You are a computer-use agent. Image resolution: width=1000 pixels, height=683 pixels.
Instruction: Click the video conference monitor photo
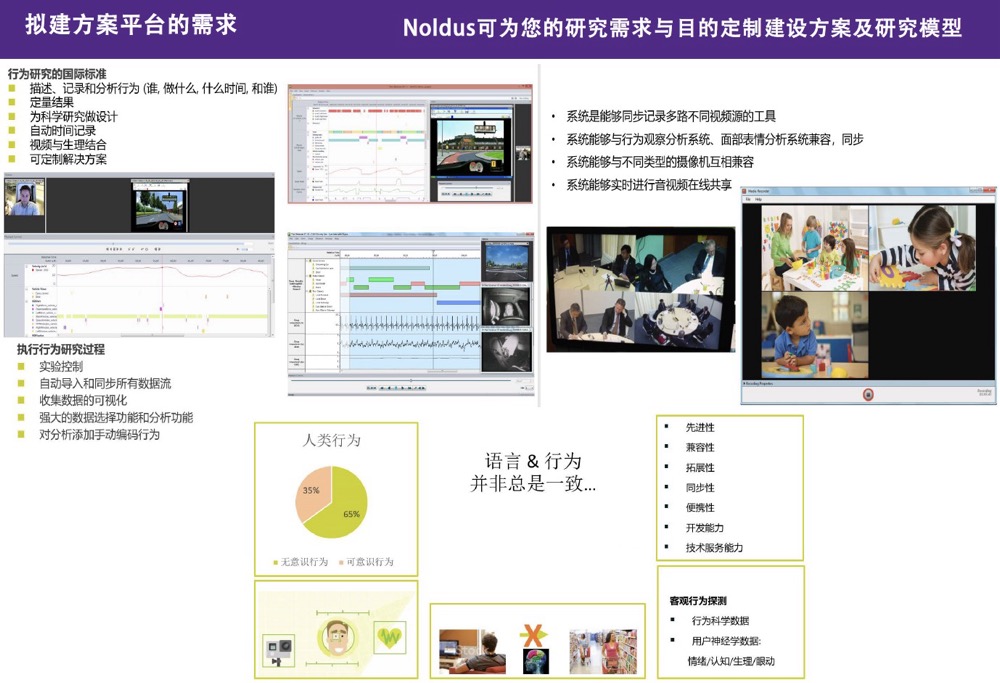(641, 290)
